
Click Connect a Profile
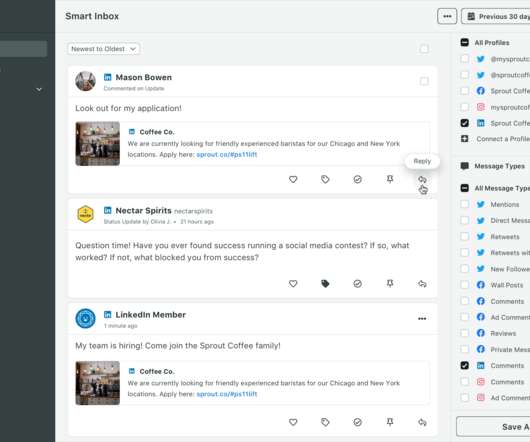496,139
